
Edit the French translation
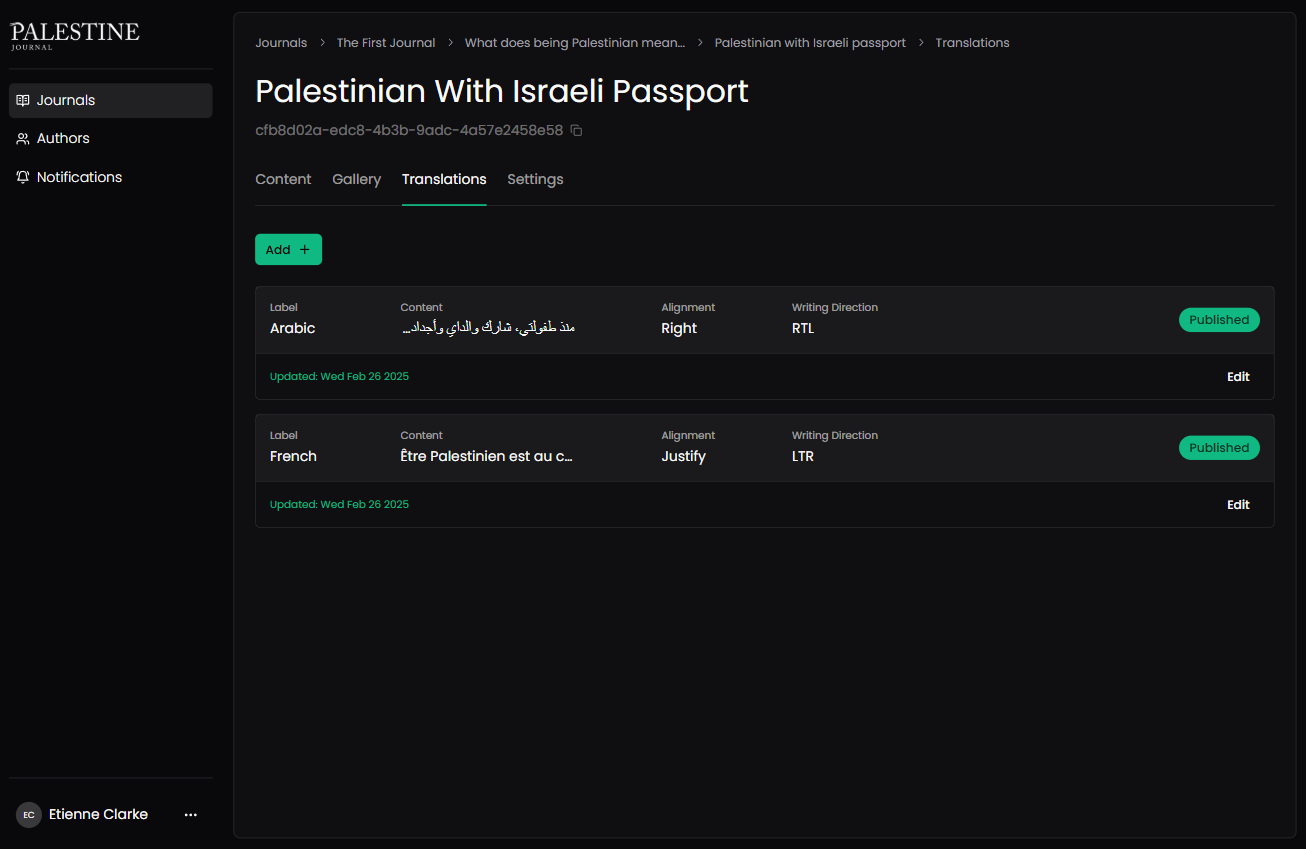point(1238,505)
